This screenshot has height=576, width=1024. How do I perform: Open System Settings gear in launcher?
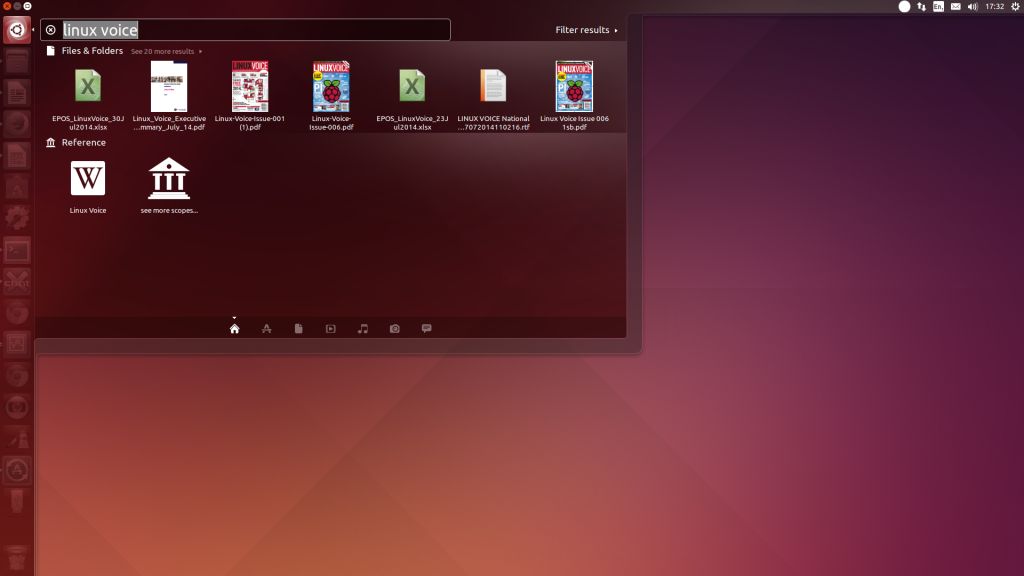point(17,219)
